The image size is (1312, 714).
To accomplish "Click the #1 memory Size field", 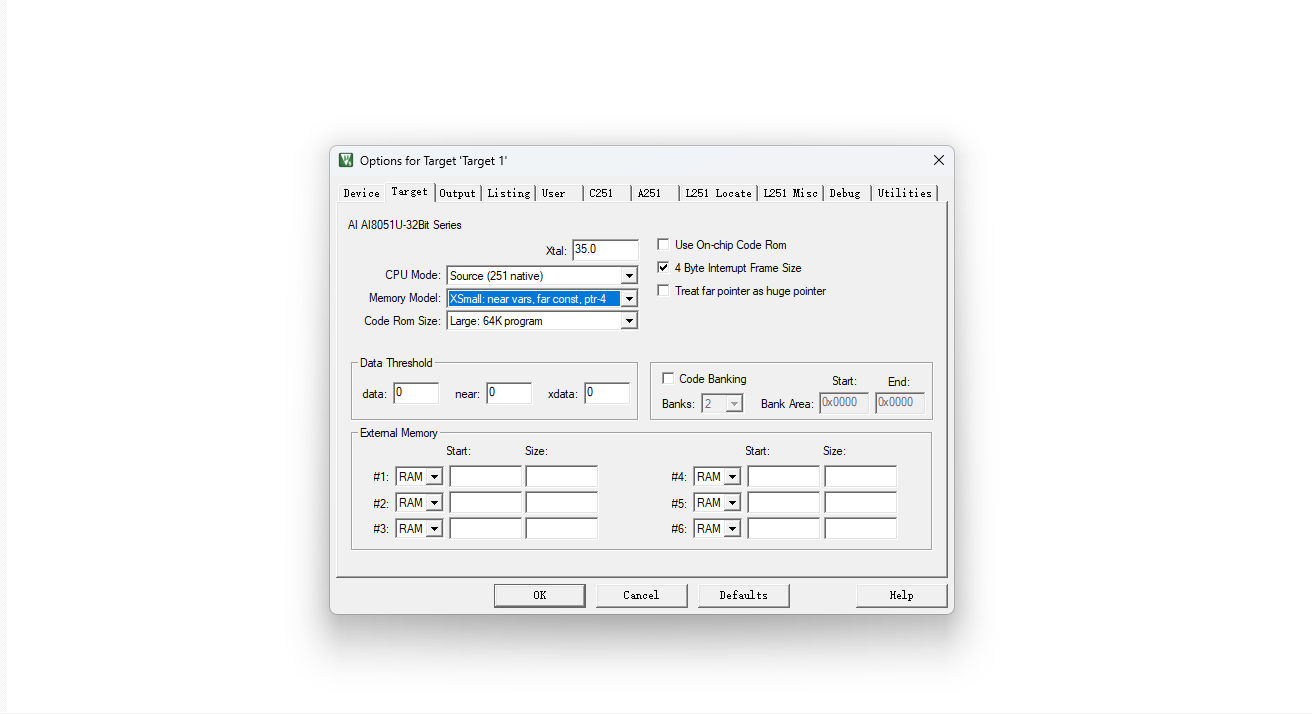I will tap(561, 477).
